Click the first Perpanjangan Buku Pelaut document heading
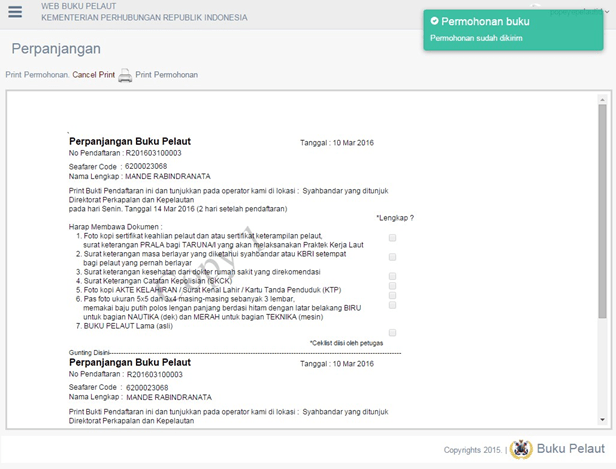The width and height of the screenshot is (616, 469). [130, 141]
